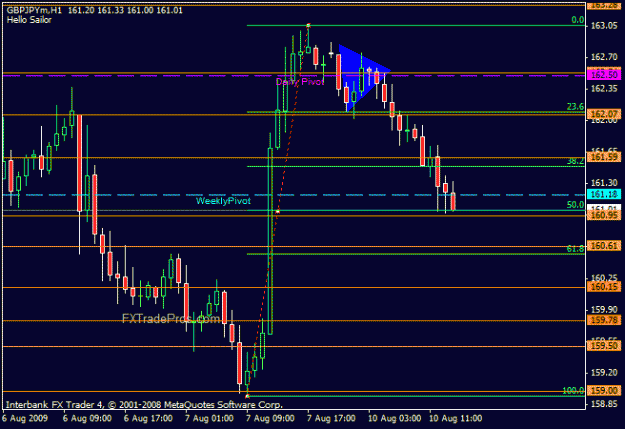This screenshot has width=625, height=429.
Task: Click the 158.85 price scale value
Action: pyautogui.click(x=604, y=404)
